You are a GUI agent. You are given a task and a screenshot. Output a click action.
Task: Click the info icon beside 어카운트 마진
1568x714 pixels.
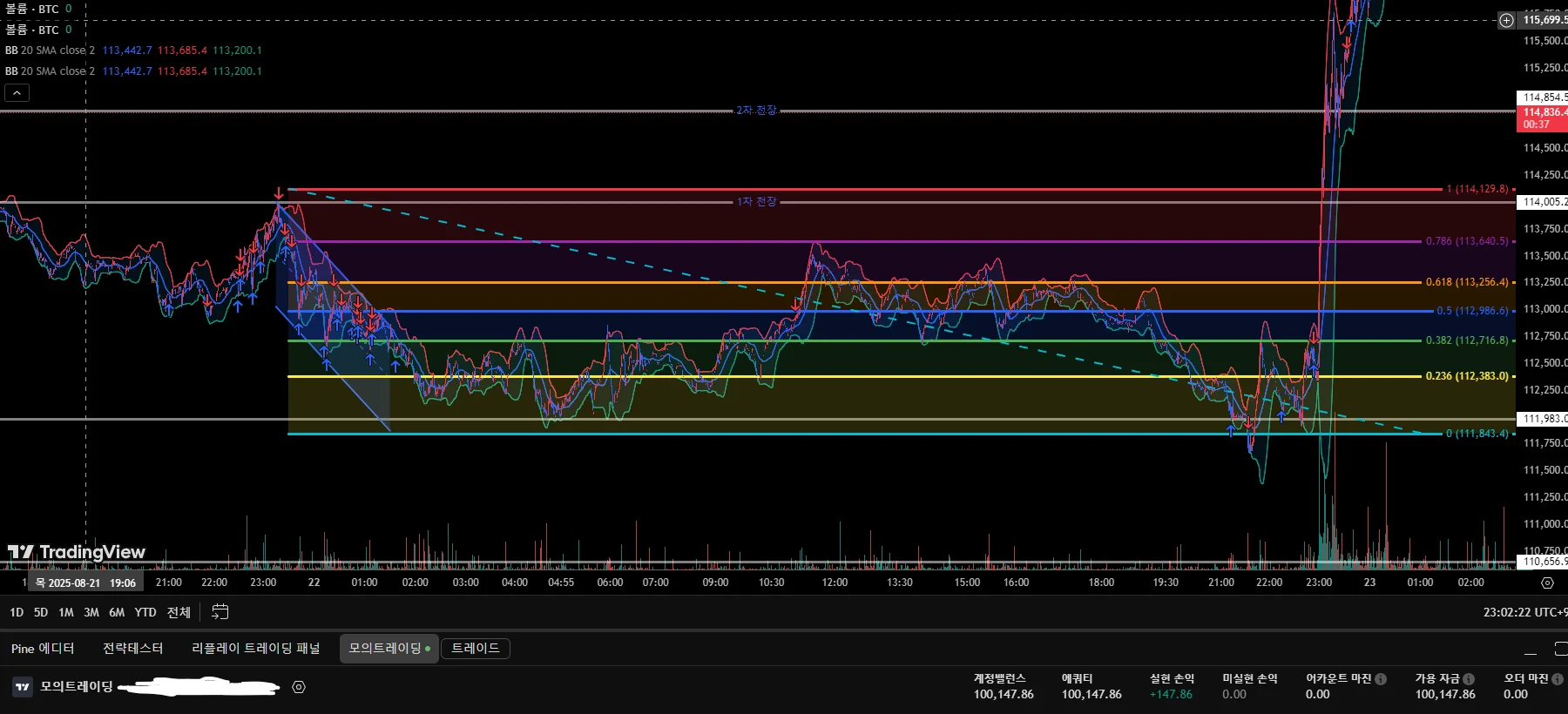(1381, 679)
